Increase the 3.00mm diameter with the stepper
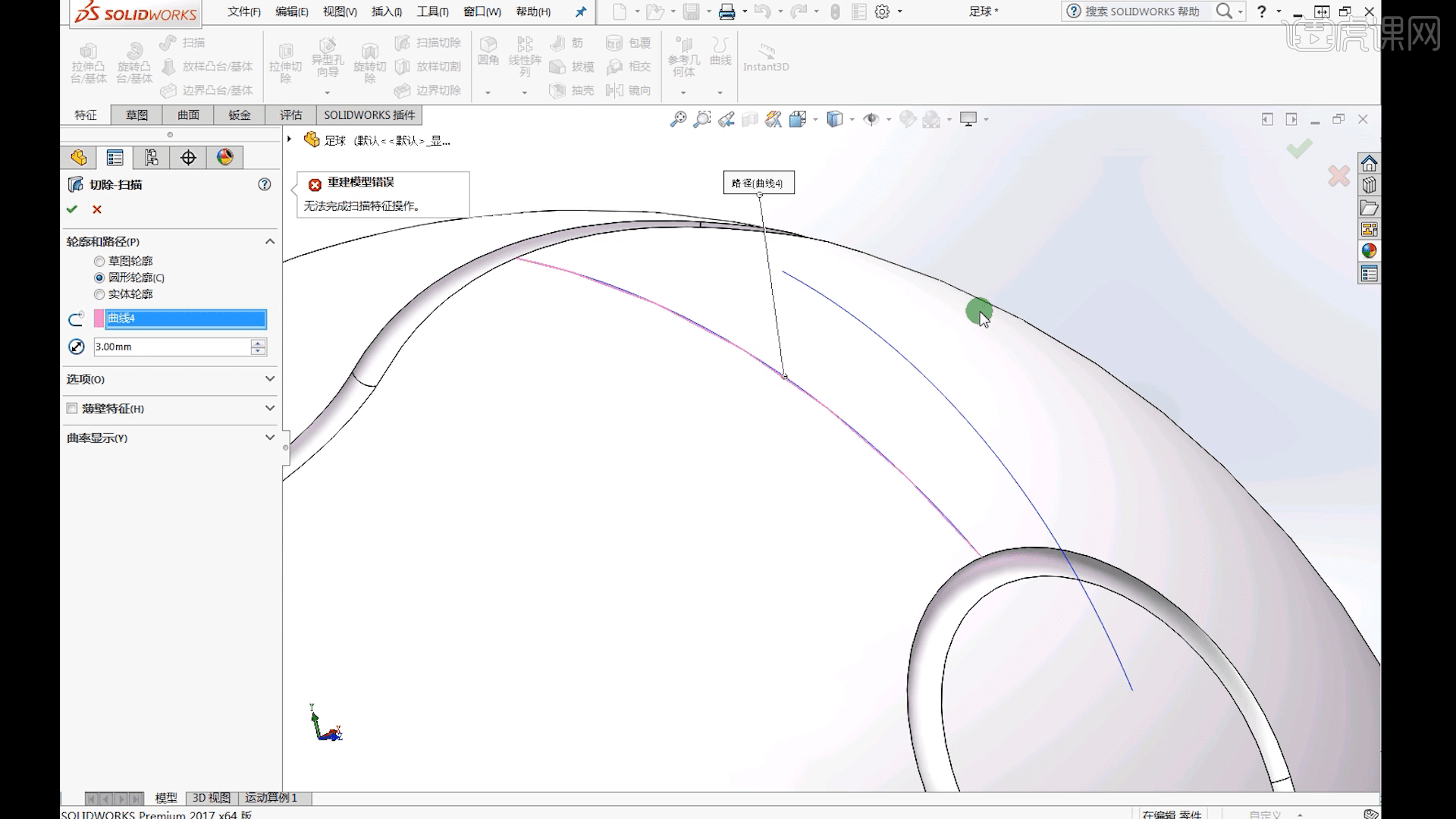 (258, 343)
